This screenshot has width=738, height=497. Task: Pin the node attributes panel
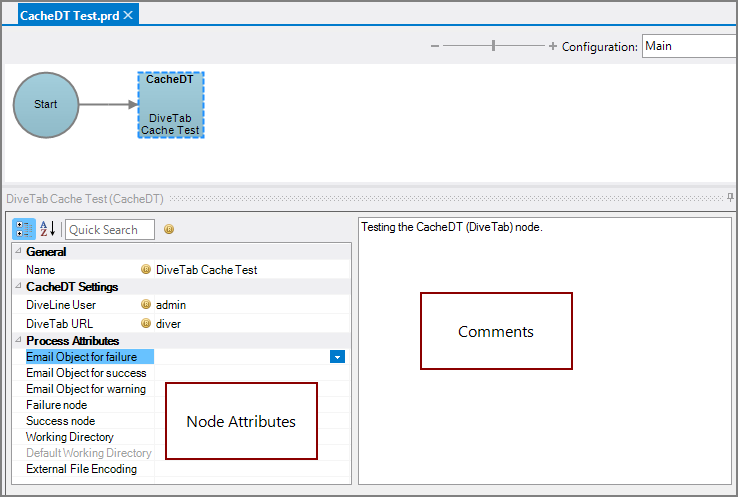tap(731, 198)
